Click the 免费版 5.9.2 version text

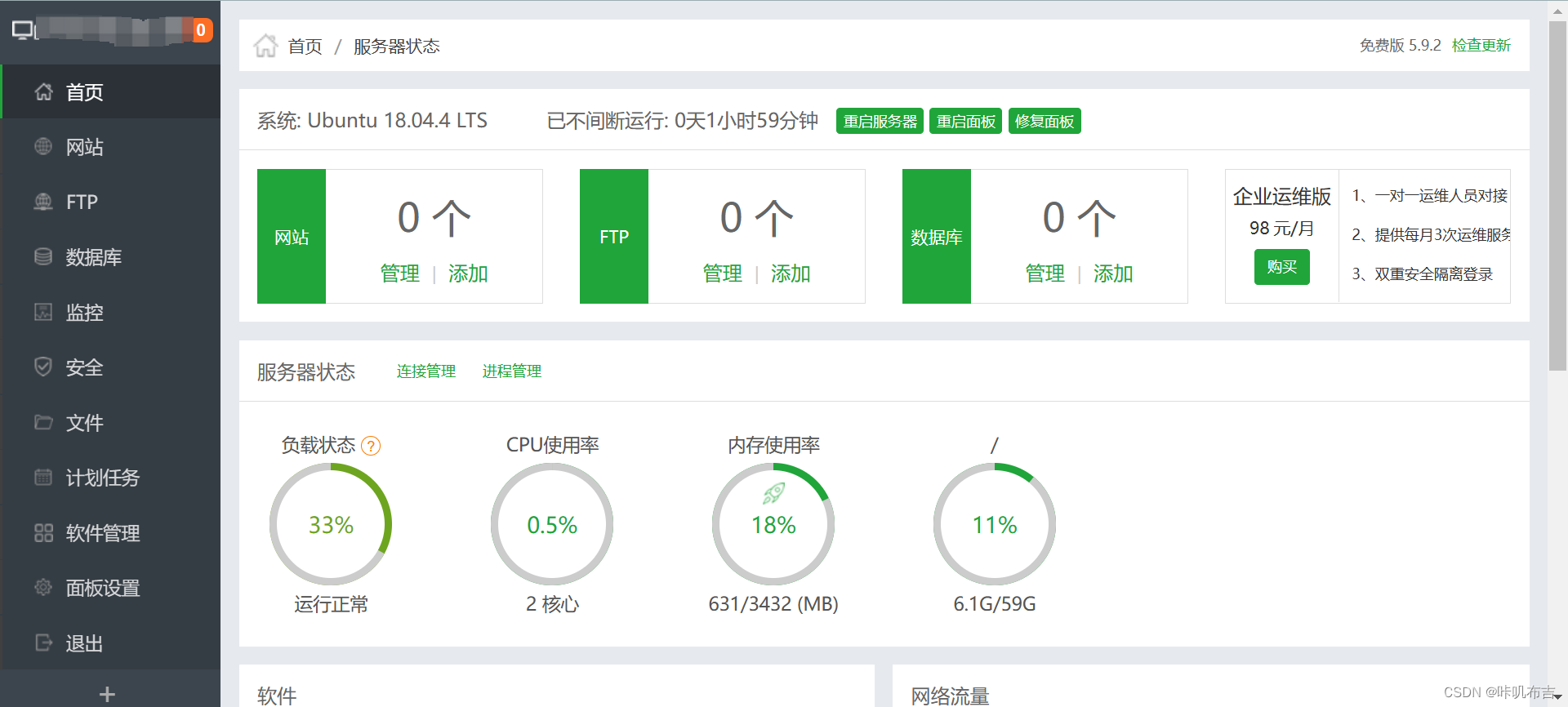pyautogui.click(x=1400, y=46)
